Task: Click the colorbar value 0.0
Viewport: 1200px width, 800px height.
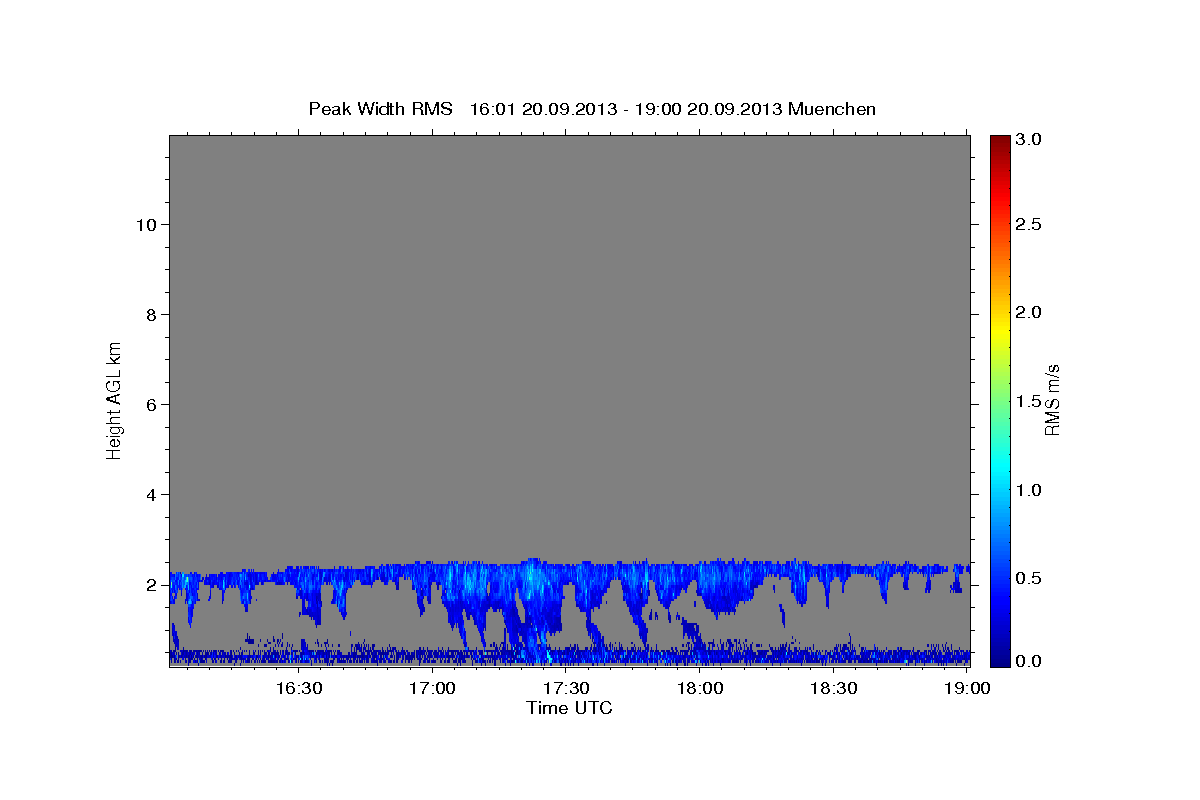Action: 1029,662
